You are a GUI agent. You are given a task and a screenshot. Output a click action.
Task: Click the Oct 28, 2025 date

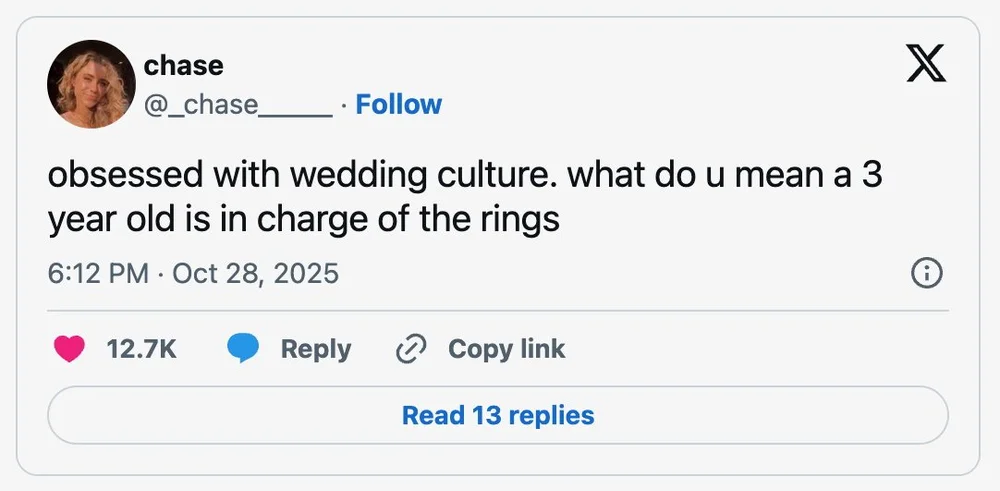coord(256,273)
